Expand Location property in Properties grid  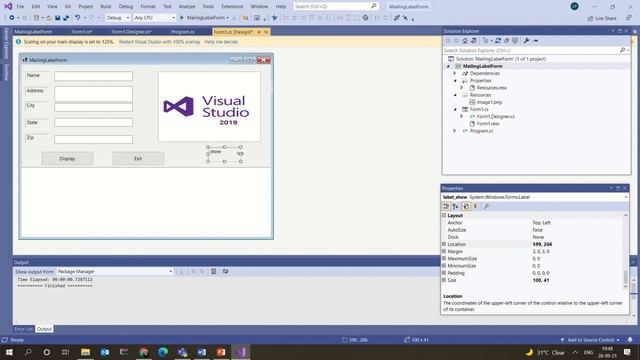point(444,244)
